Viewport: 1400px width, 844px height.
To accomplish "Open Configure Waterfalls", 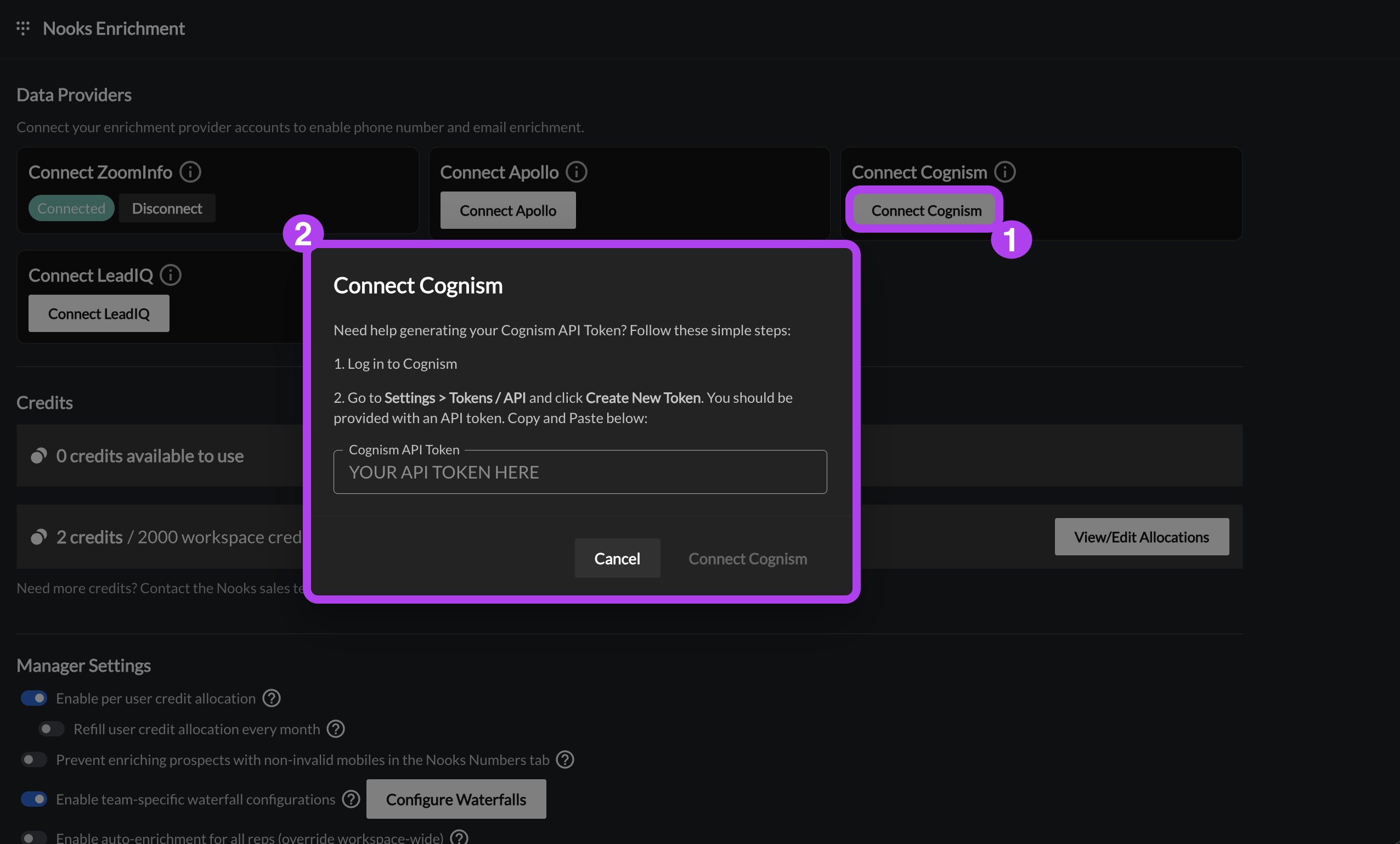I will click(x=456, y=799).
